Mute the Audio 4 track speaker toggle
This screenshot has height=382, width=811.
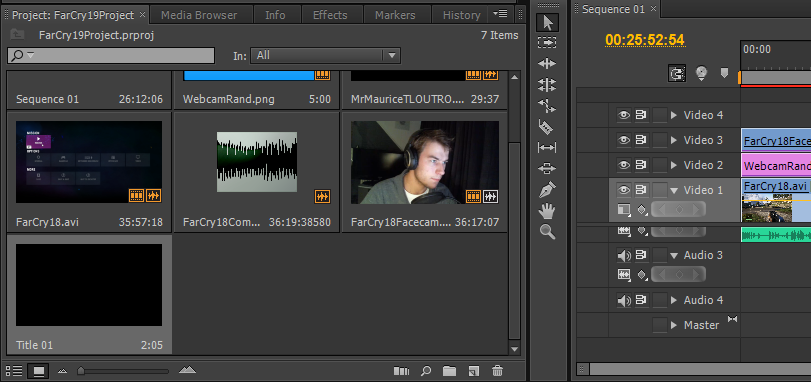point(624,300)
